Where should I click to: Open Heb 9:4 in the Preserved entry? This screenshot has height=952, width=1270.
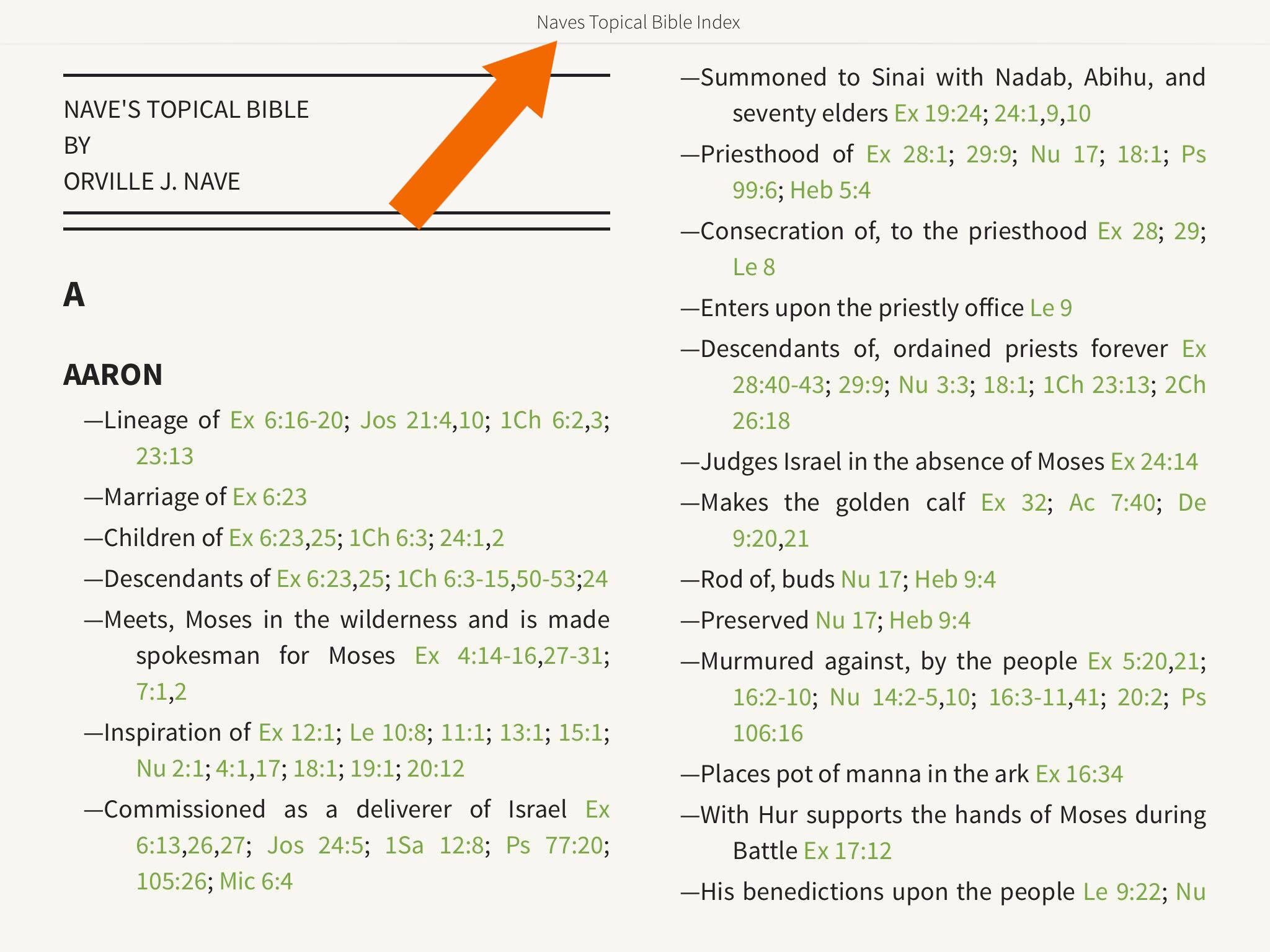coord(930,621)
